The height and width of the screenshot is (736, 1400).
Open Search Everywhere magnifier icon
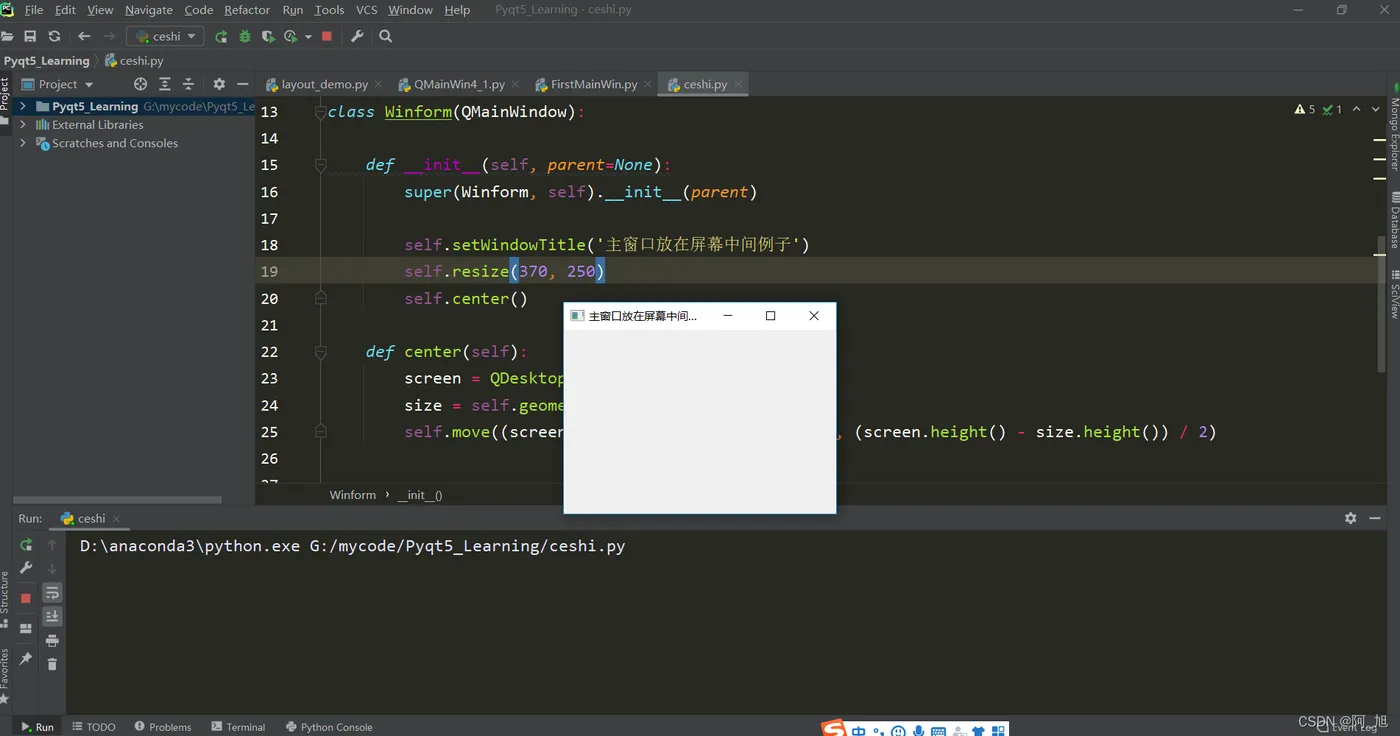coord(385,36)
